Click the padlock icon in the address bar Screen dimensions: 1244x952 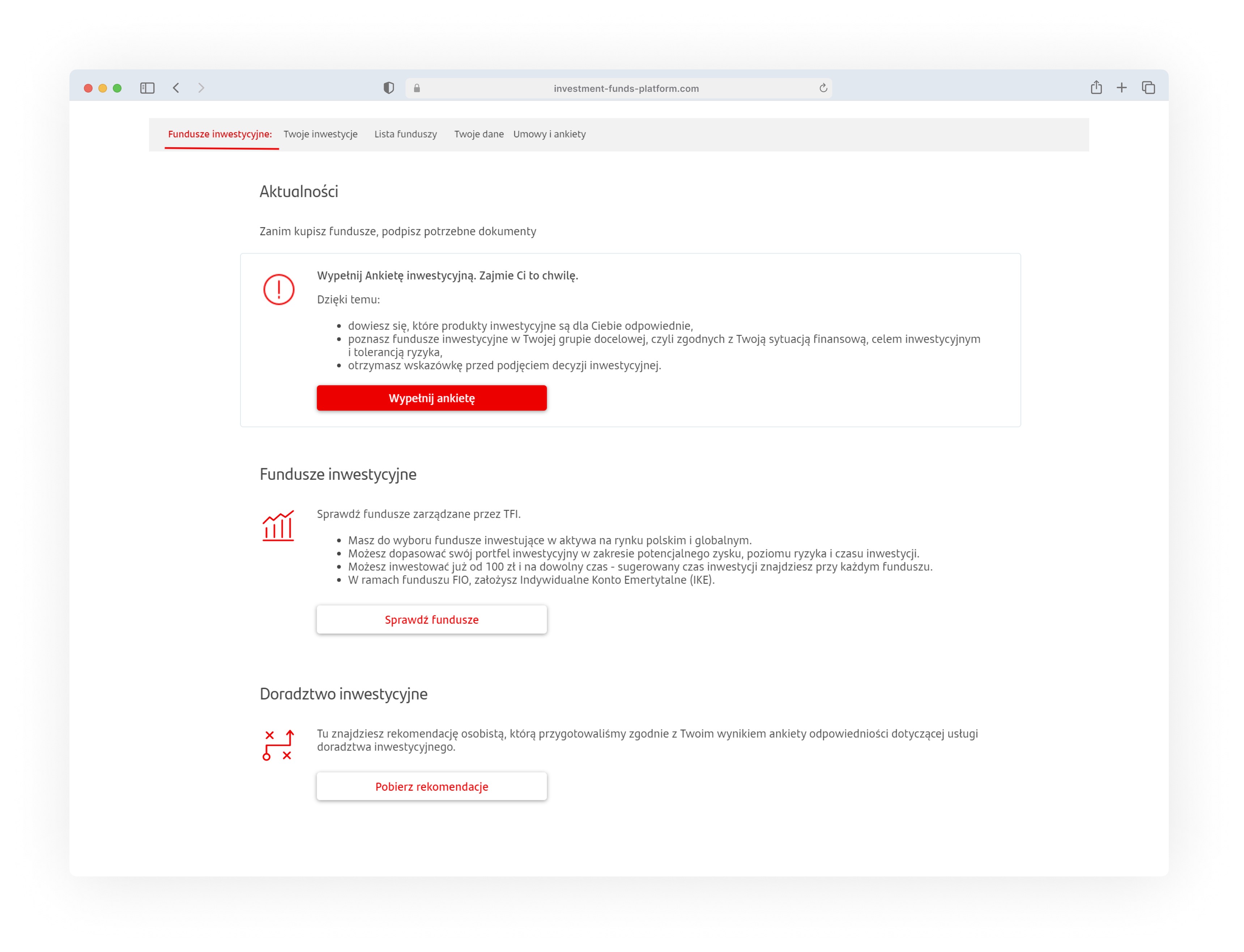[417, 88]
